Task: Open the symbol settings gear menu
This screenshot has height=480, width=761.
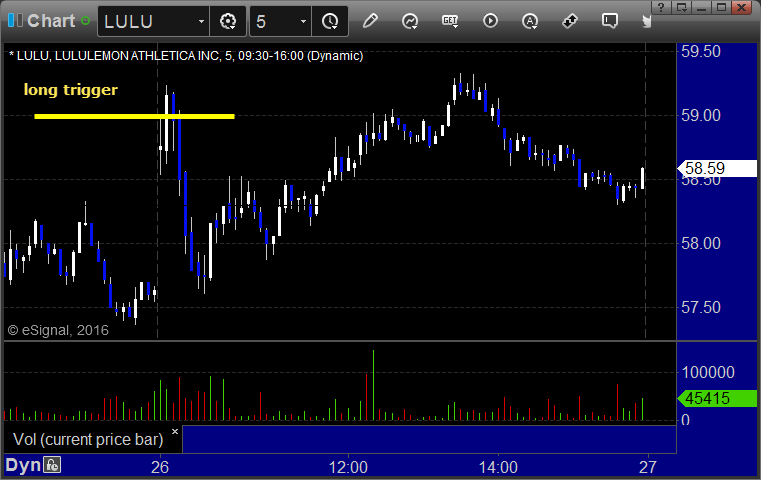Action: tap(228, 21)
